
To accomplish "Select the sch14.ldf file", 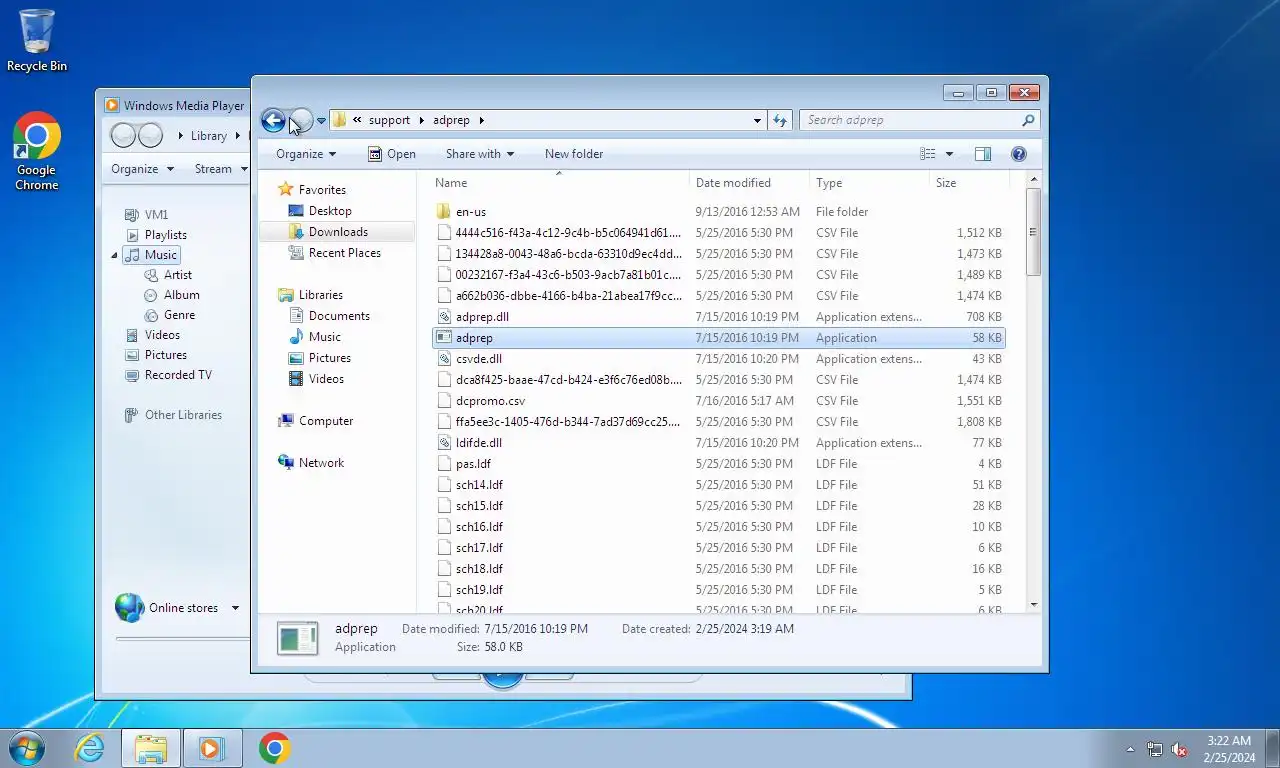I will click(x=718, y=485).
